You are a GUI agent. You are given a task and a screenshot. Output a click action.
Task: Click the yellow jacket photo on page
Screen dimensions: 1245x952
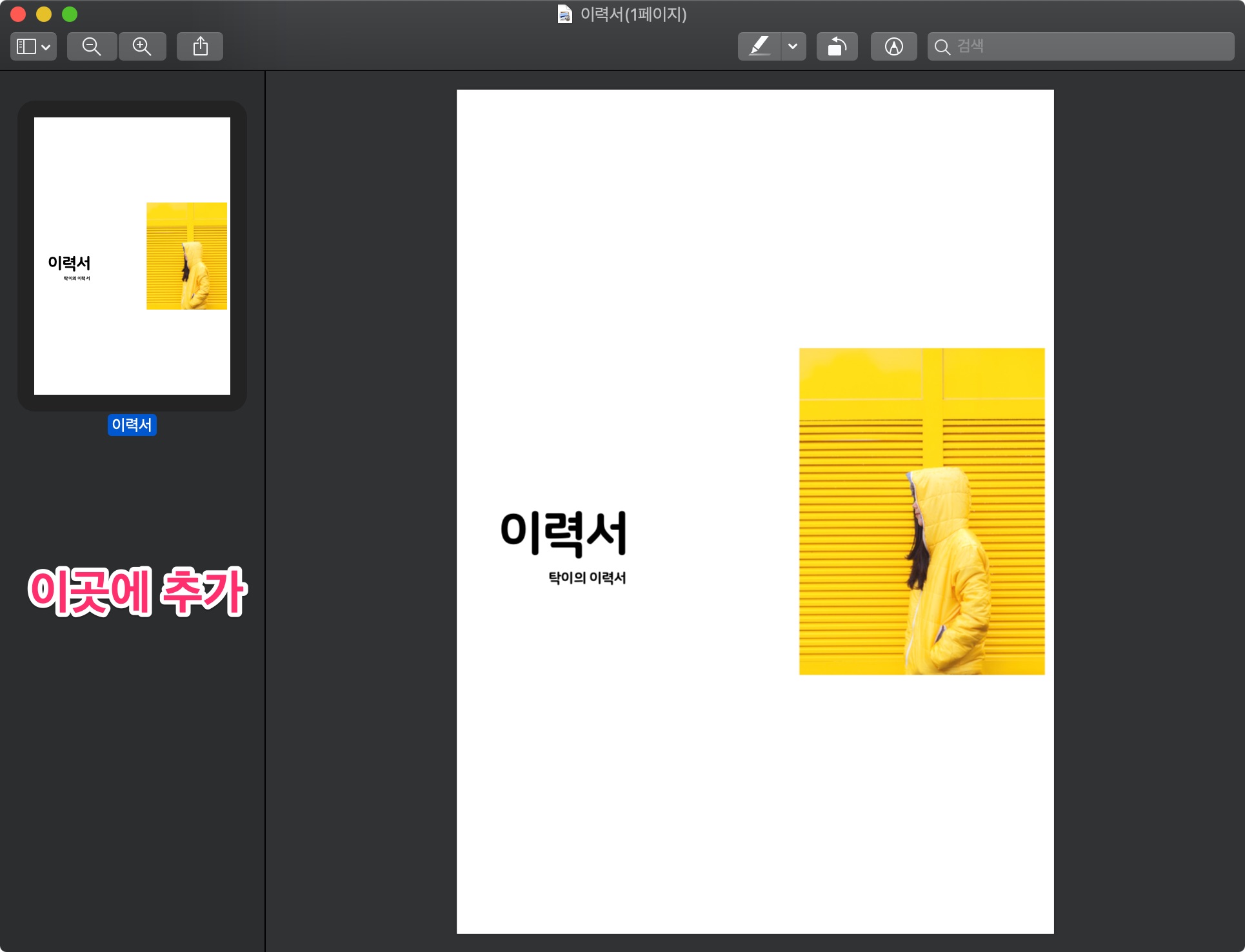point(921,511)
